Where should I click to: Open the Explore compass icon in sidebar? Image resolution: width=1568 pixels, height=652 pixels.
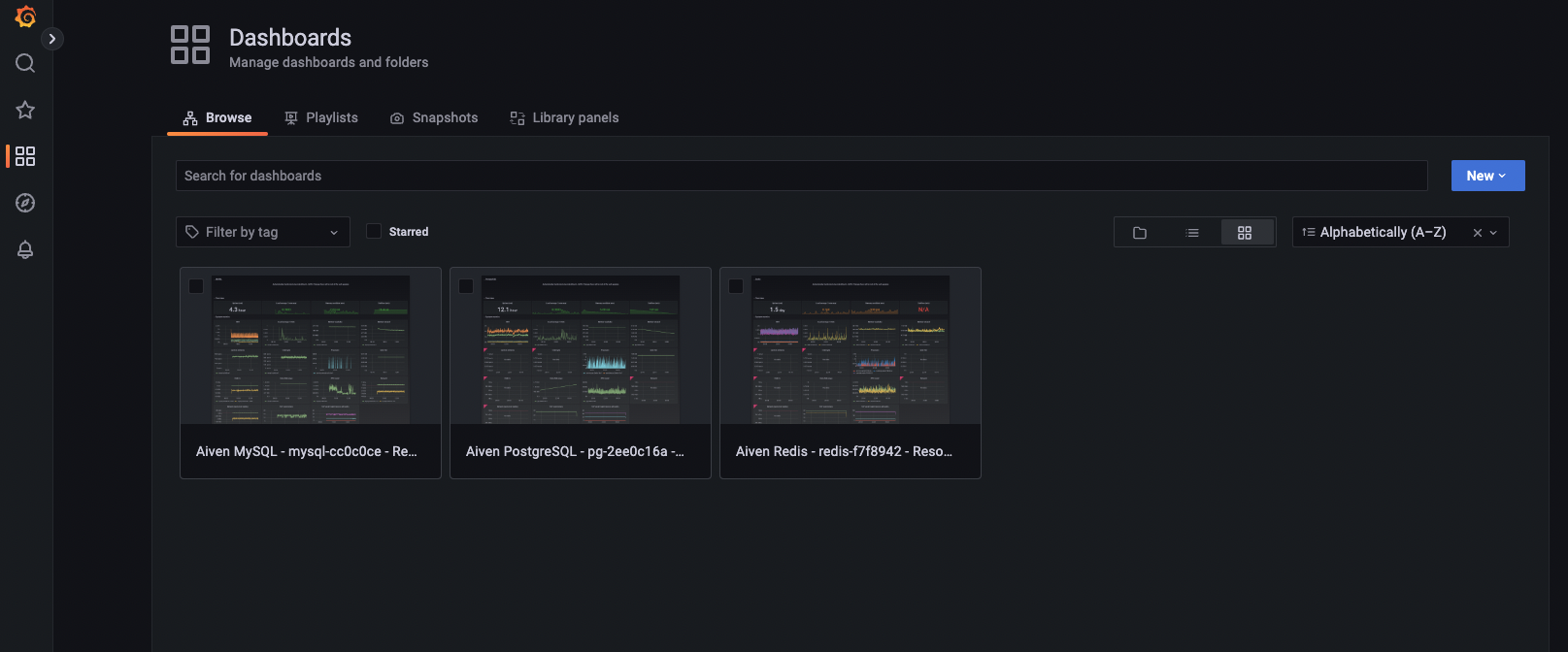(25, 203)
